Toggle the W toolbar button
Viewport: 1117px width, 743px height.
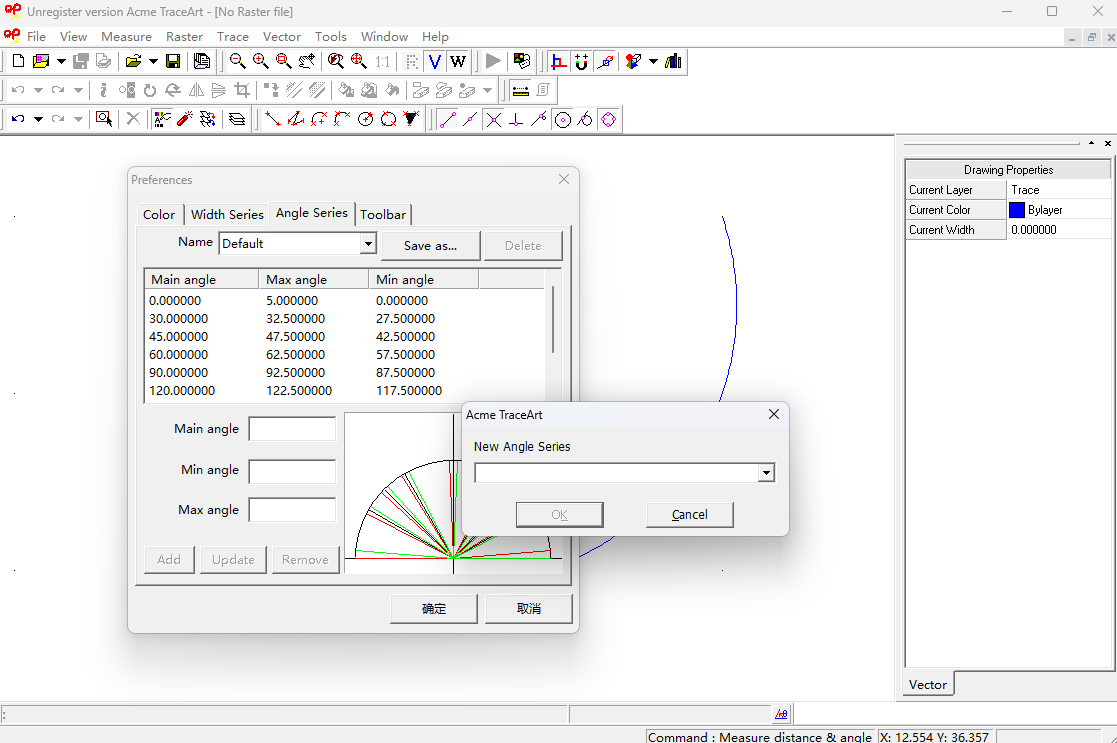pyautogui.click(x=458, y=61)
